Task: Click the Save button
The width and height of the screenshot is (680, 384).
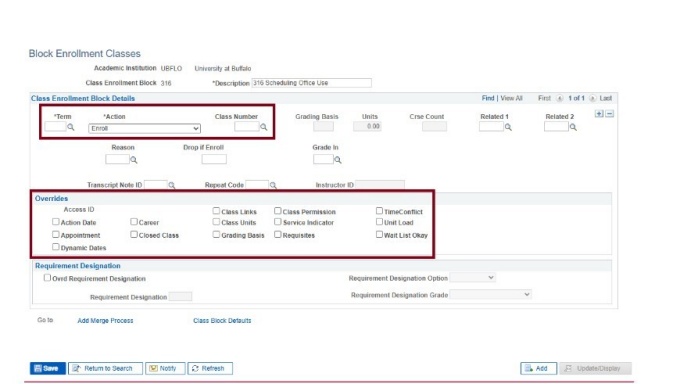Action: point(48,368)
